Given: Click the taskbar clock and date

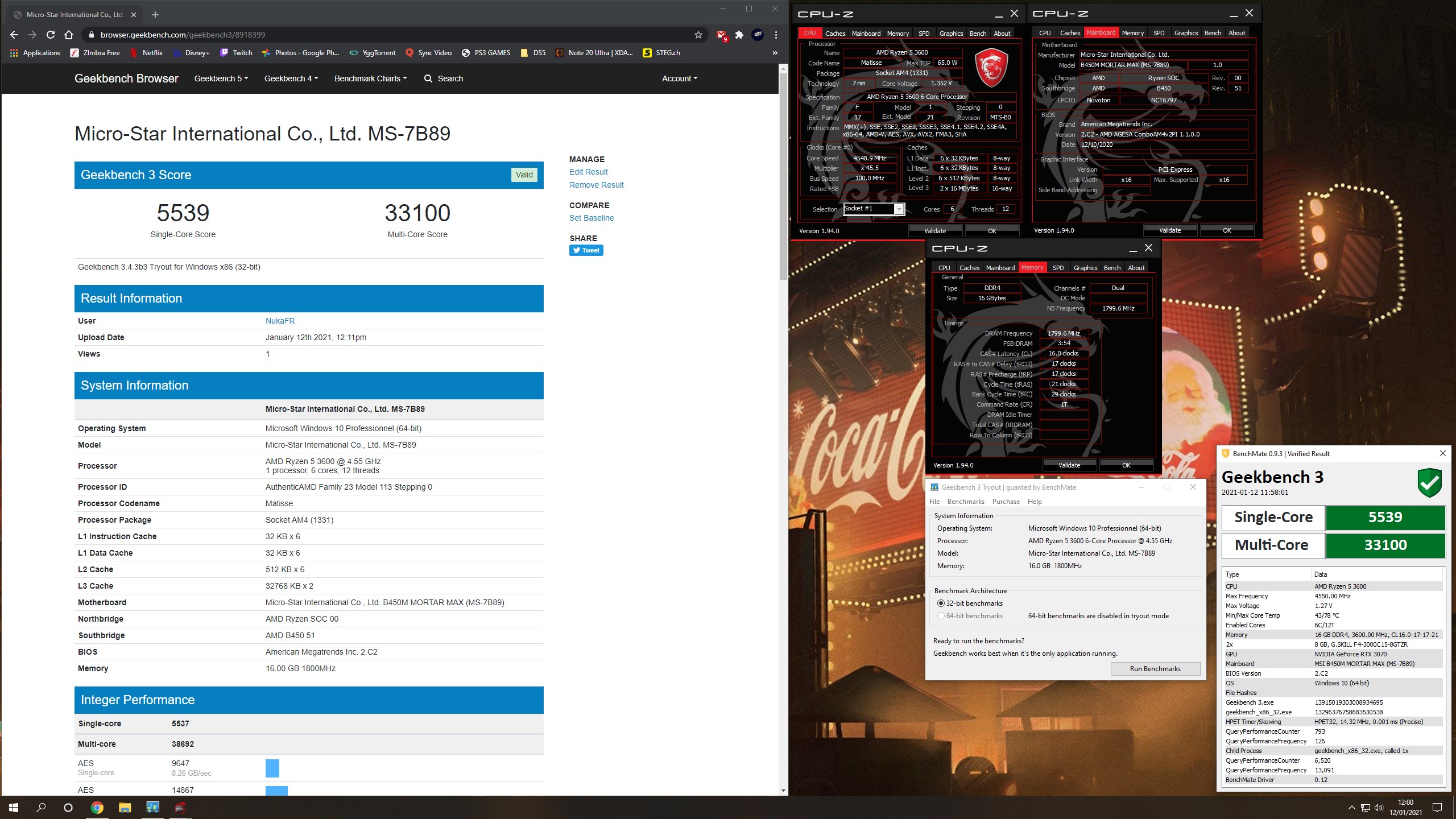Looking at the screenshot, I should [x=1405, y=808].
